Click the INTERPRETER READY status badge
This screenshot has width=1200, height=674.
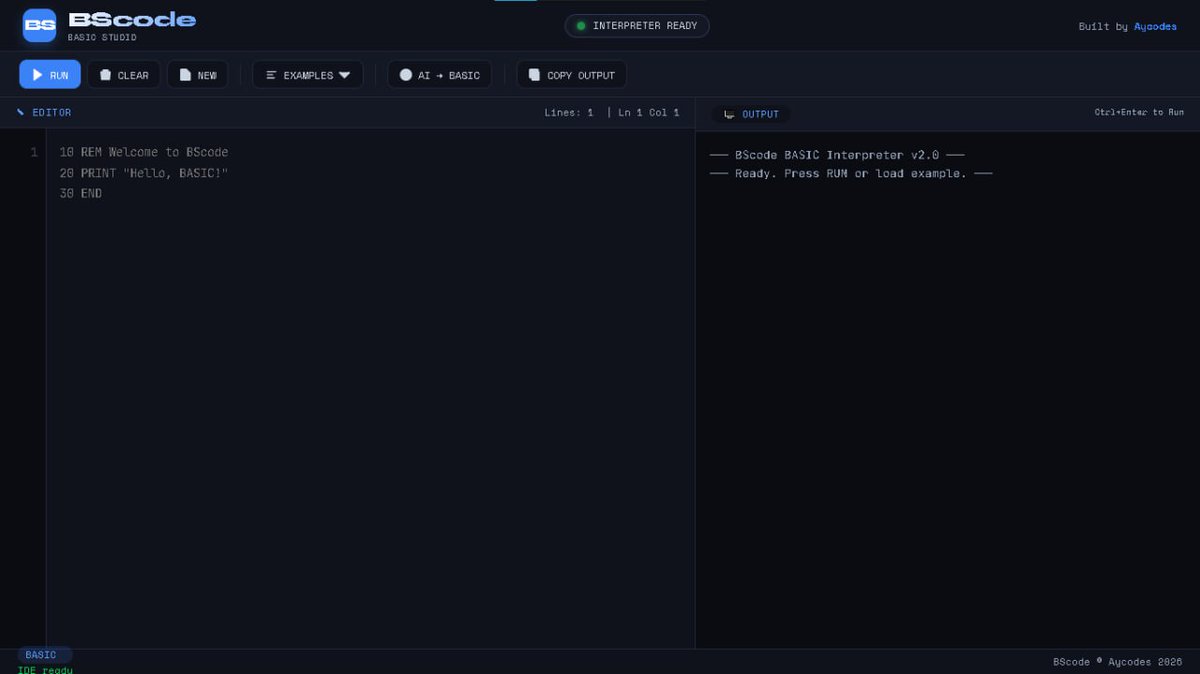[637, 26]
